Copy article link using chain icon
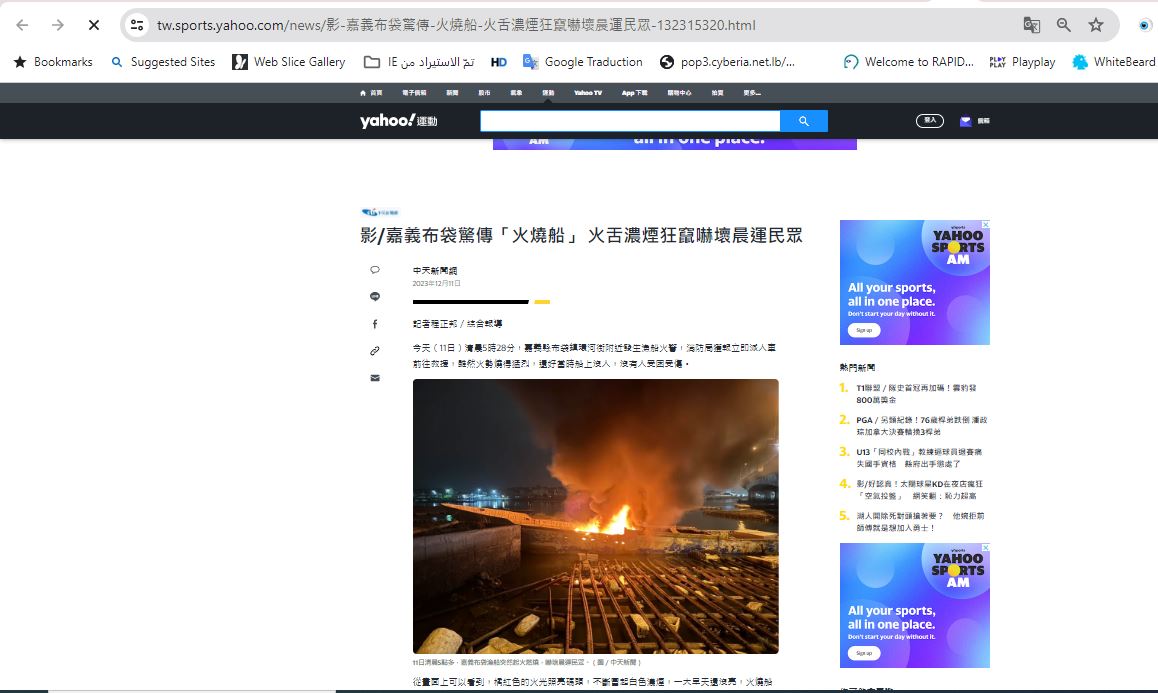 [x=375, y=351]
